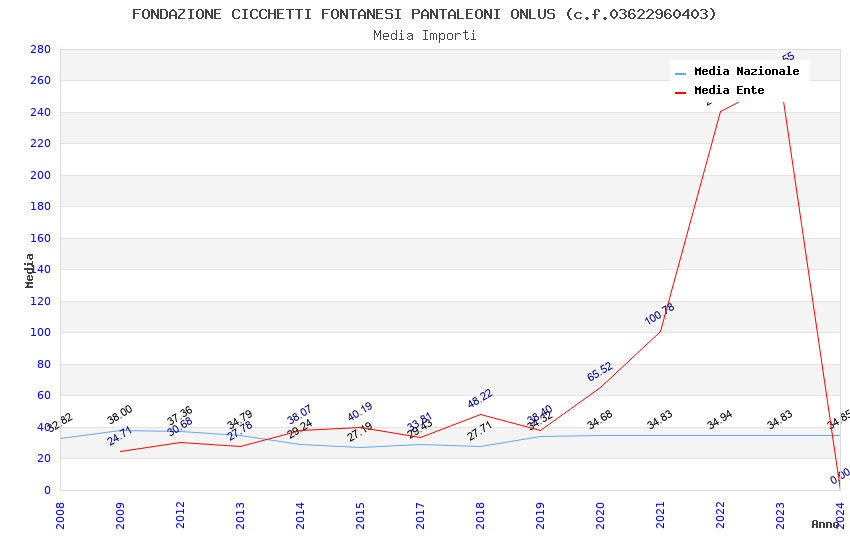The height and width of the screenshot is (550, 850).
Task: Click the y-axis value 260
Action: pos(41,81)
